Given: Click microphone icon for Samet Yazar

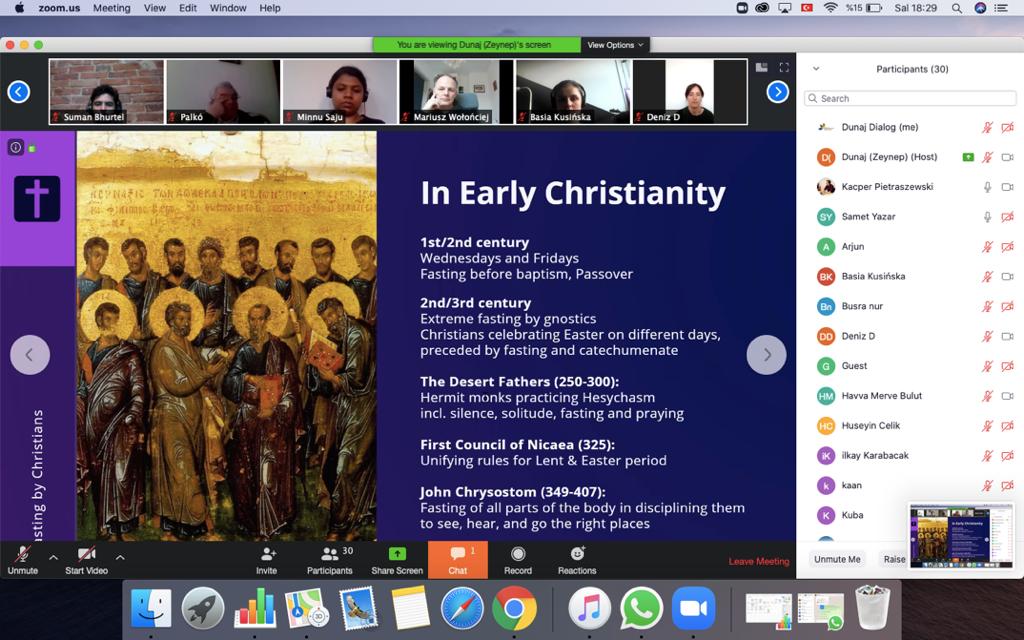Looking at the screenshot, I should pos(987,217).
